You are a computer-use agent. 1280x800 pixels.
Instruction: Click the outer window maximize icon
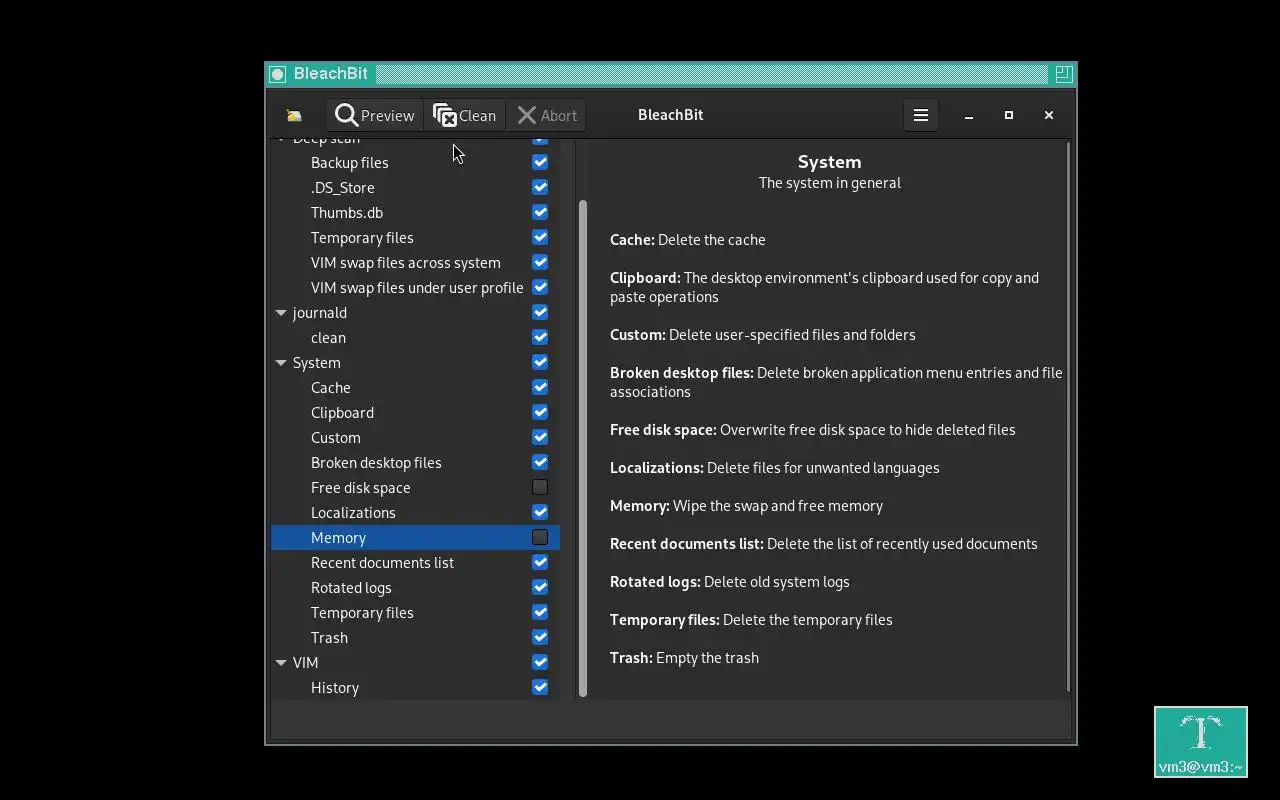click(x=1063, y=74)
